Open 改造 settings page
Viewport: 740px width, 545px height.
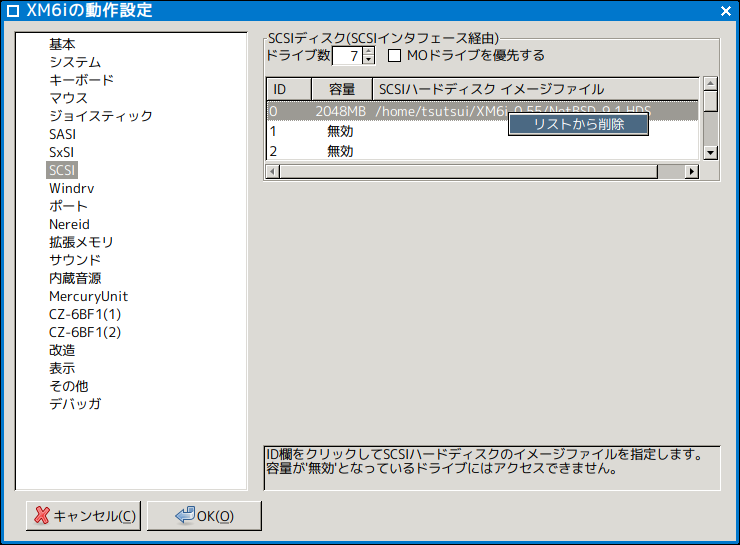pos(62,350)
